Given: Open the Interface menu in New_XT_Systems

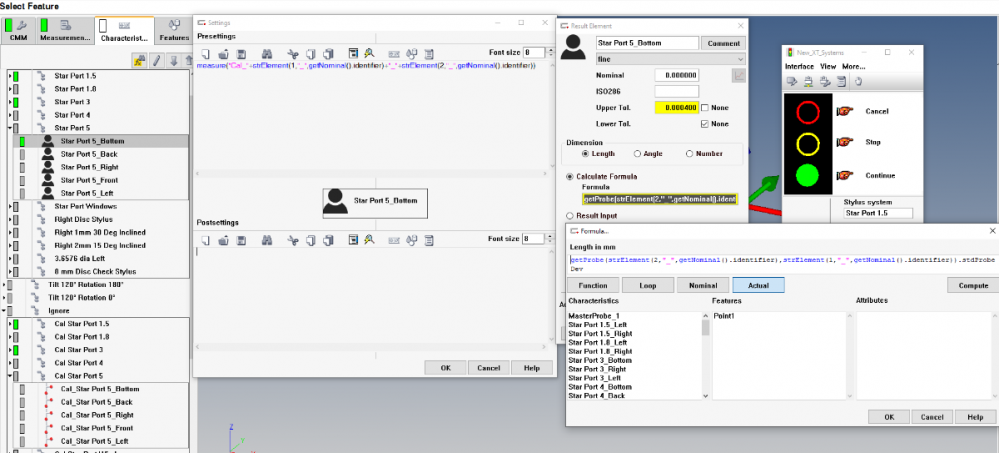Looking at the screenshot, I should click(x=798, y=66).
